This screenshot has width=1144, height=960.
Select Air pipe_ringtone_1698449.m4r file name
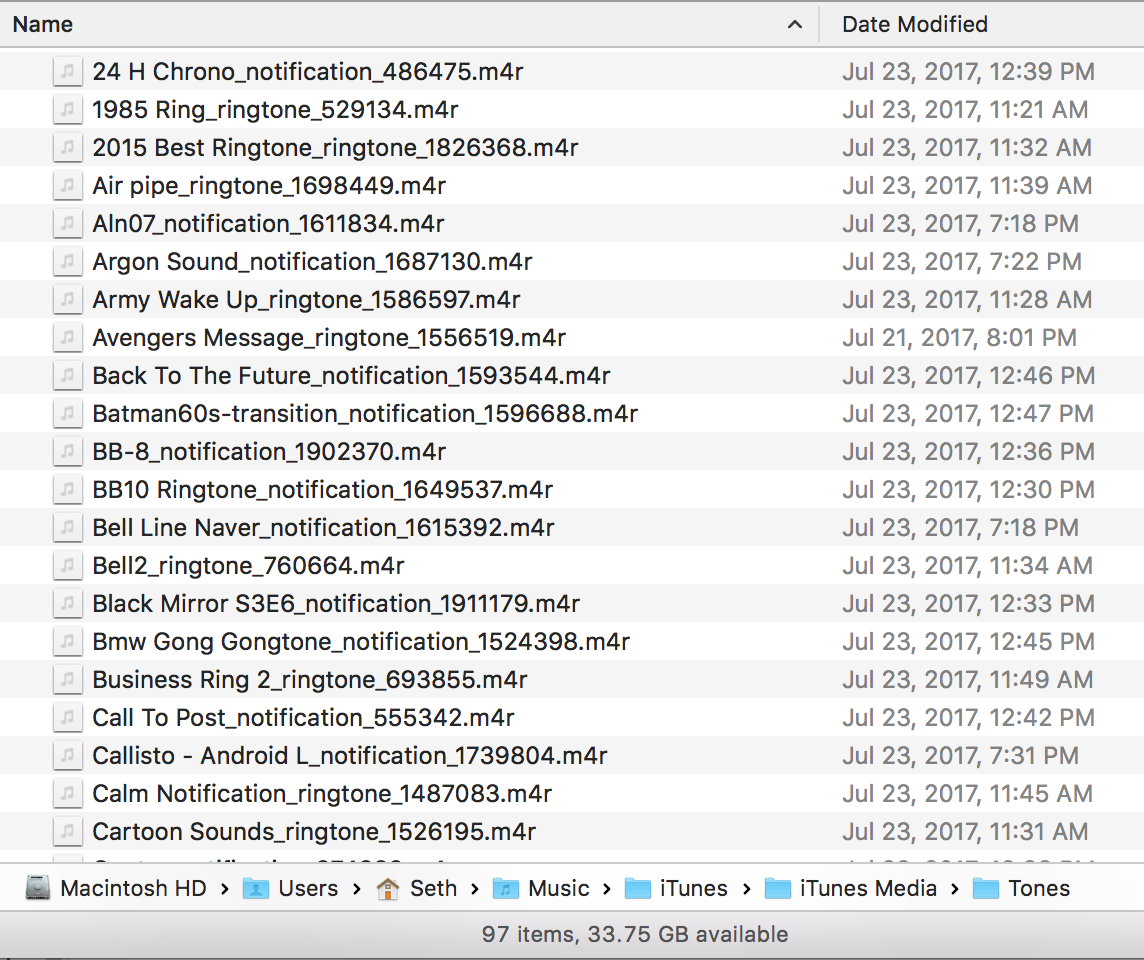(268, 185)
